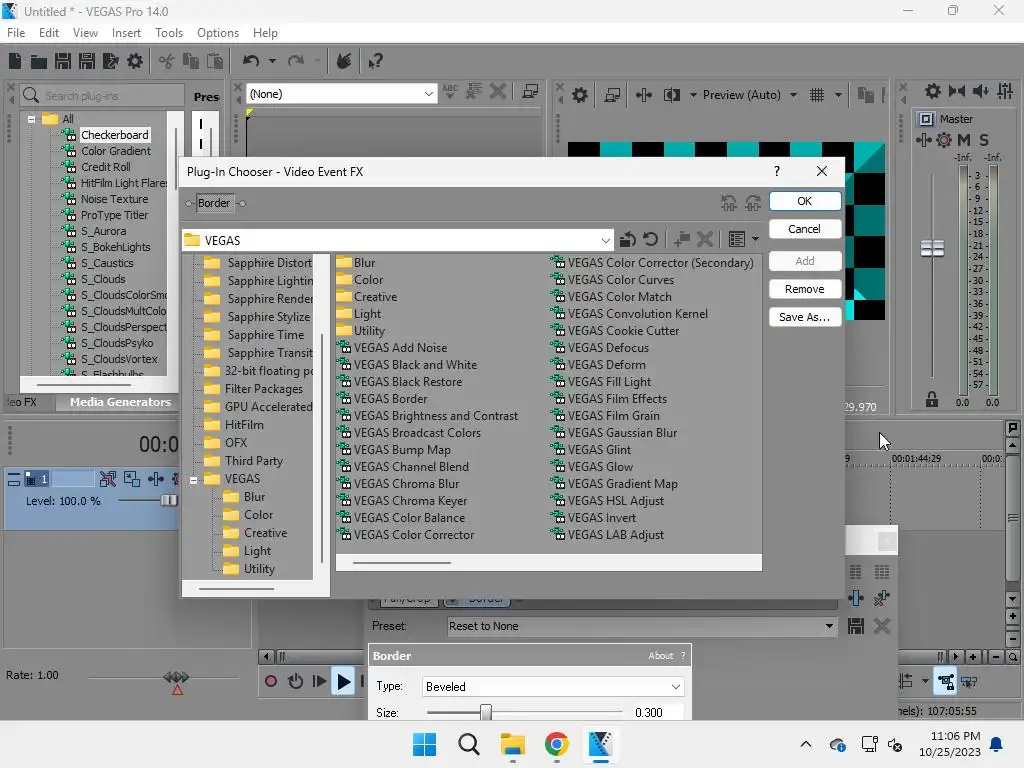This screenshot has width=1024, height=768.
Task: Click the Border plug-in chain button
Action: click(x=214, y=203)
